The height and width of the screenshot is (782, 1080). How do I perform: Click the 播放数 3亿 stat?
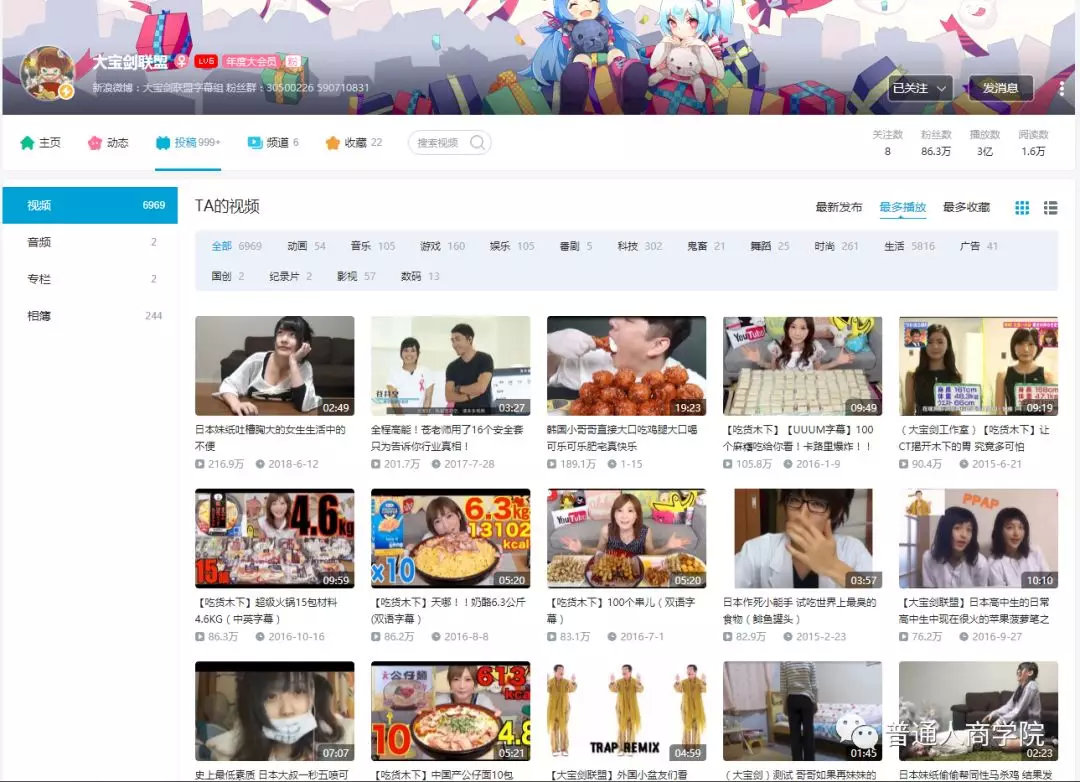click(984, 143)
